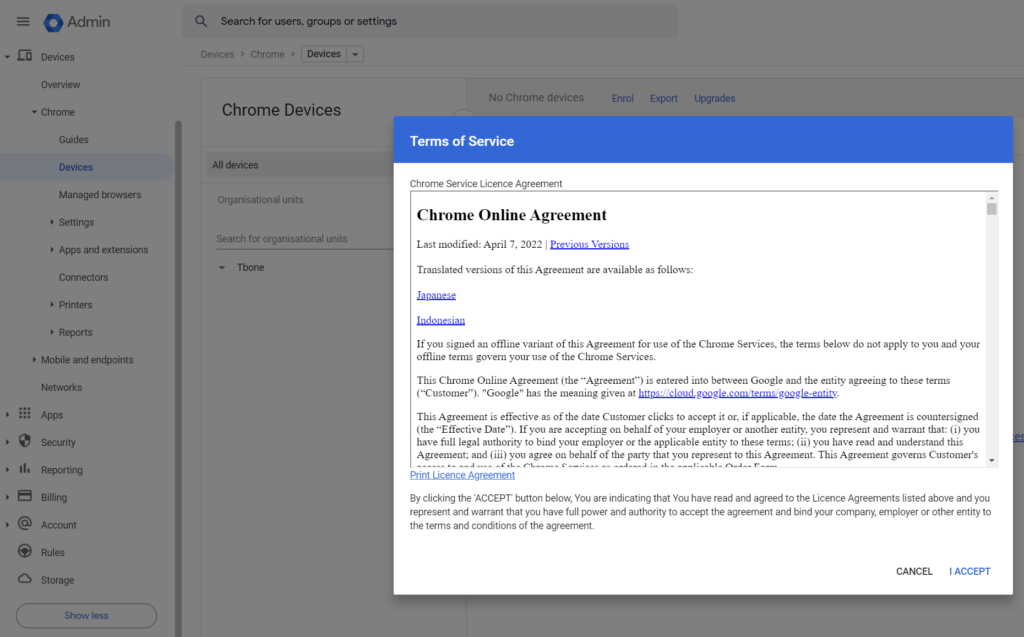The height and width of the screenshot is (637, 1024).
Task: Expand the Security section arrow
Action: [7, 442]
